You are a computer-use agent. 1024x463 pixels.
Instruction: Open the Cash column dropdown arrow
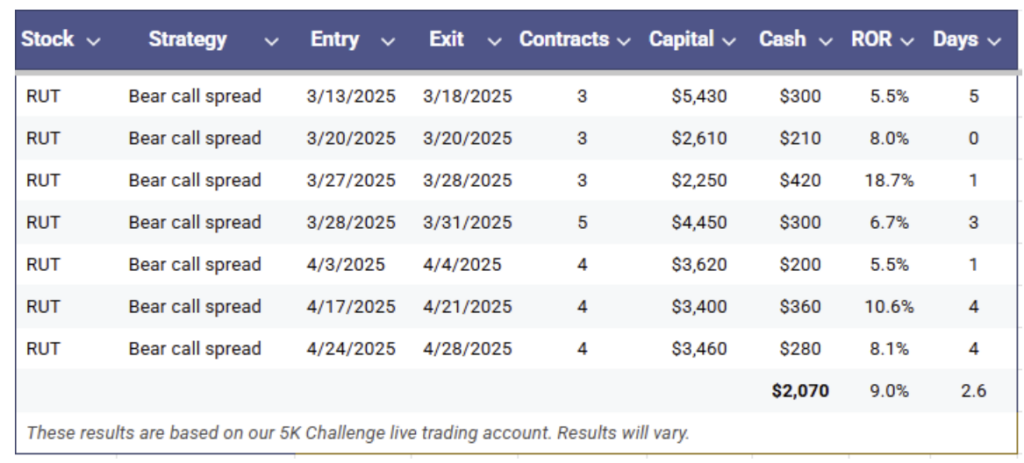(x=825, y=41)
